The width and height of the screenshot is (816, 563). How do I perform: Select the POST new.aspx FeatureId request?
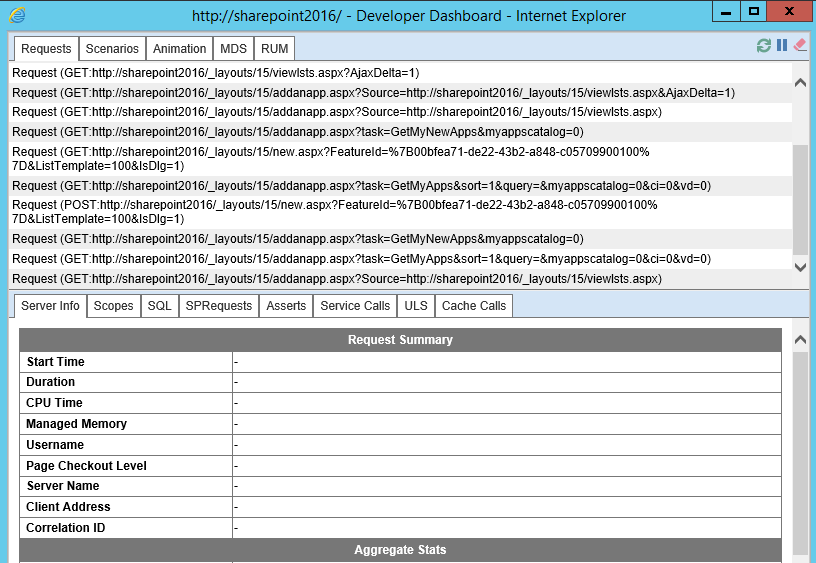coord(400,212)
